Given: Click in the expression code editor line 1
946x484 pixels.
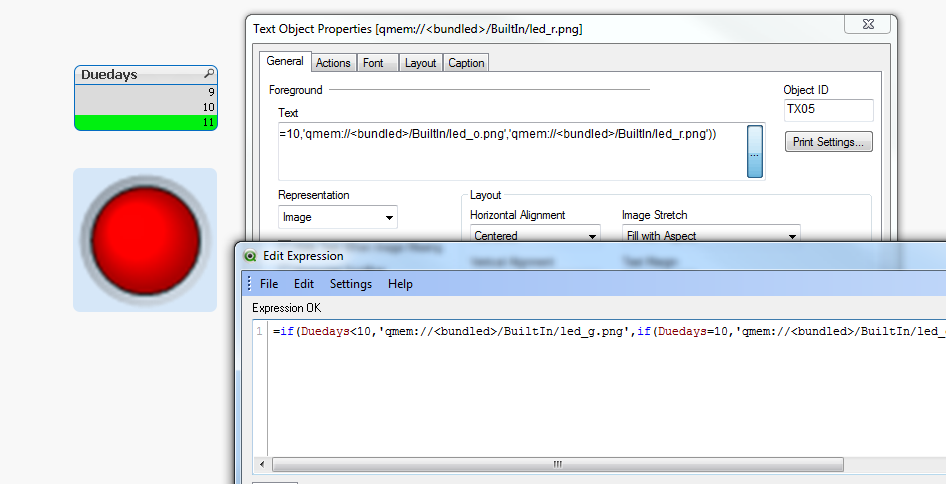Looking at the screenshot, I should point(607,331).
